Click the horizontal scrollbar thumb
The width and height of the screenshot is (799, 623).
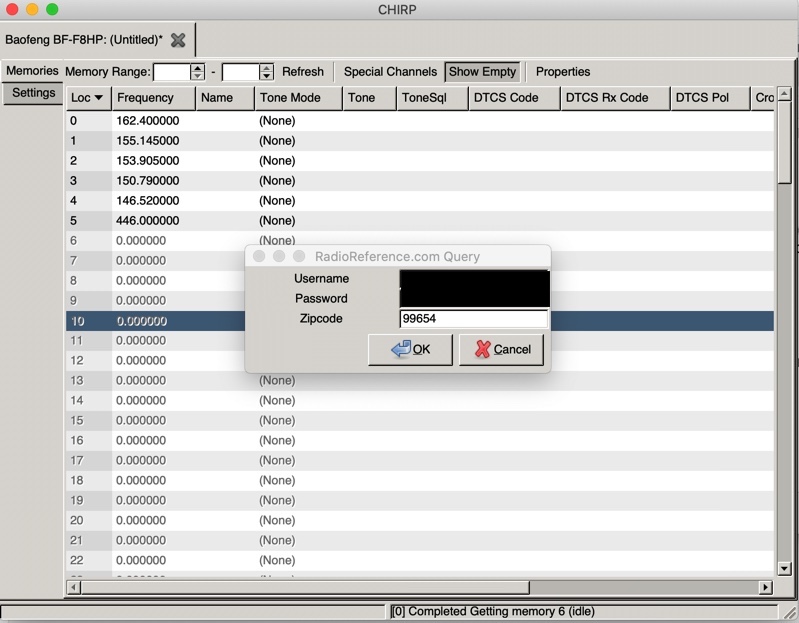[305, 587]
